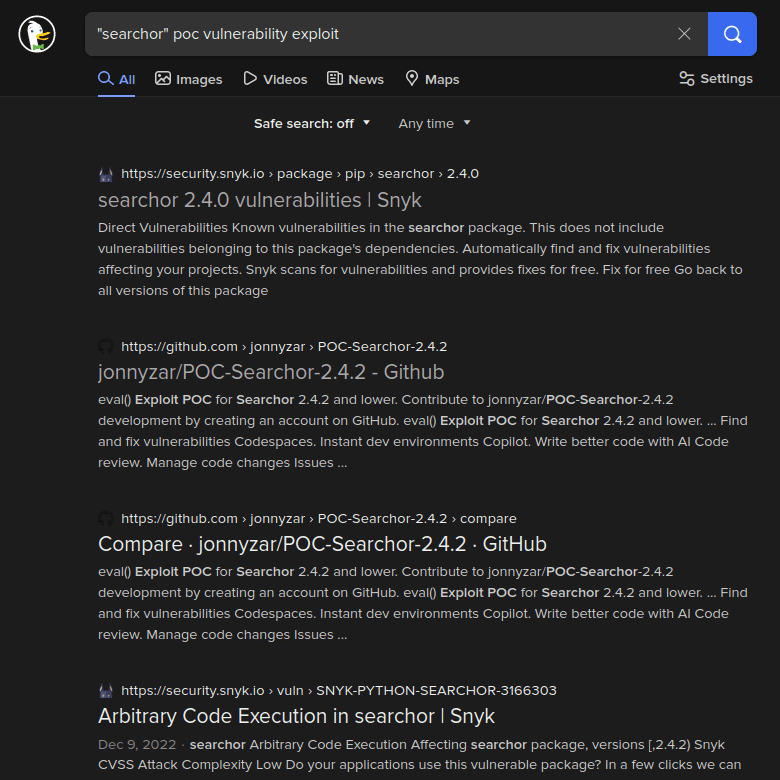The width and height of the screenshot is (780, 780).
Task: Open the Settings sliders icon
Action: click(x=686, y=79)
